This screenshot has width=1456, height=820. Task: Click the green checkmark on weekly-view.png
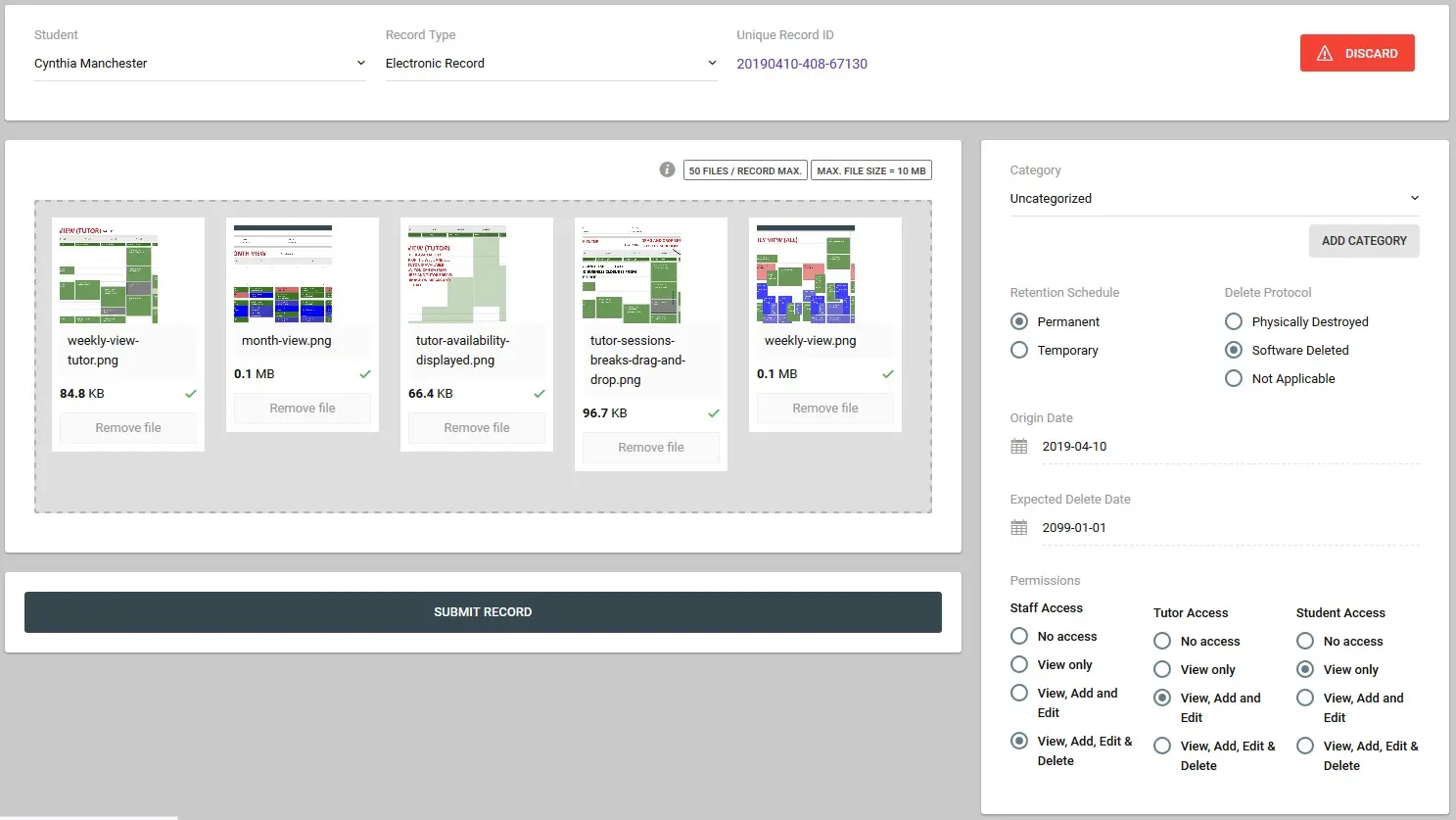[x=888, y=374]
